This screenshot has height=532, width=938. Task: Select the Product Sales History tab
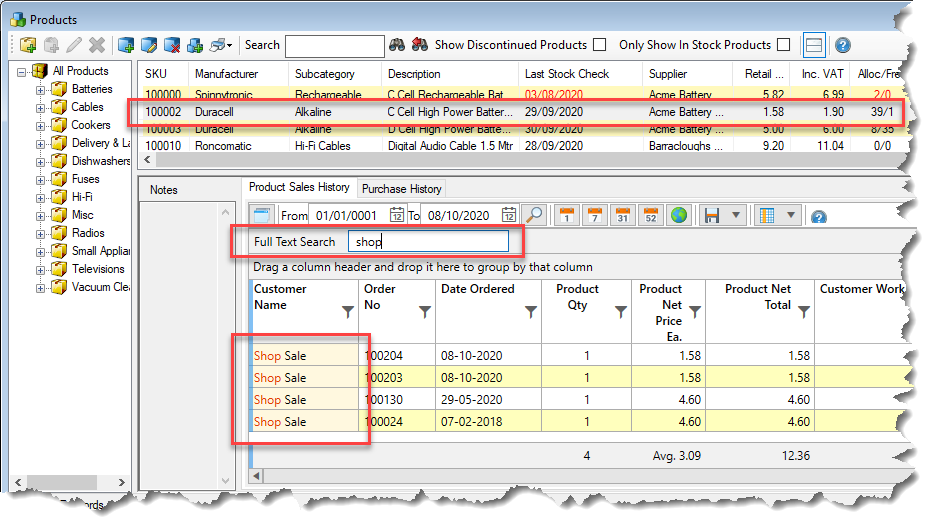(x=299, y=187)
